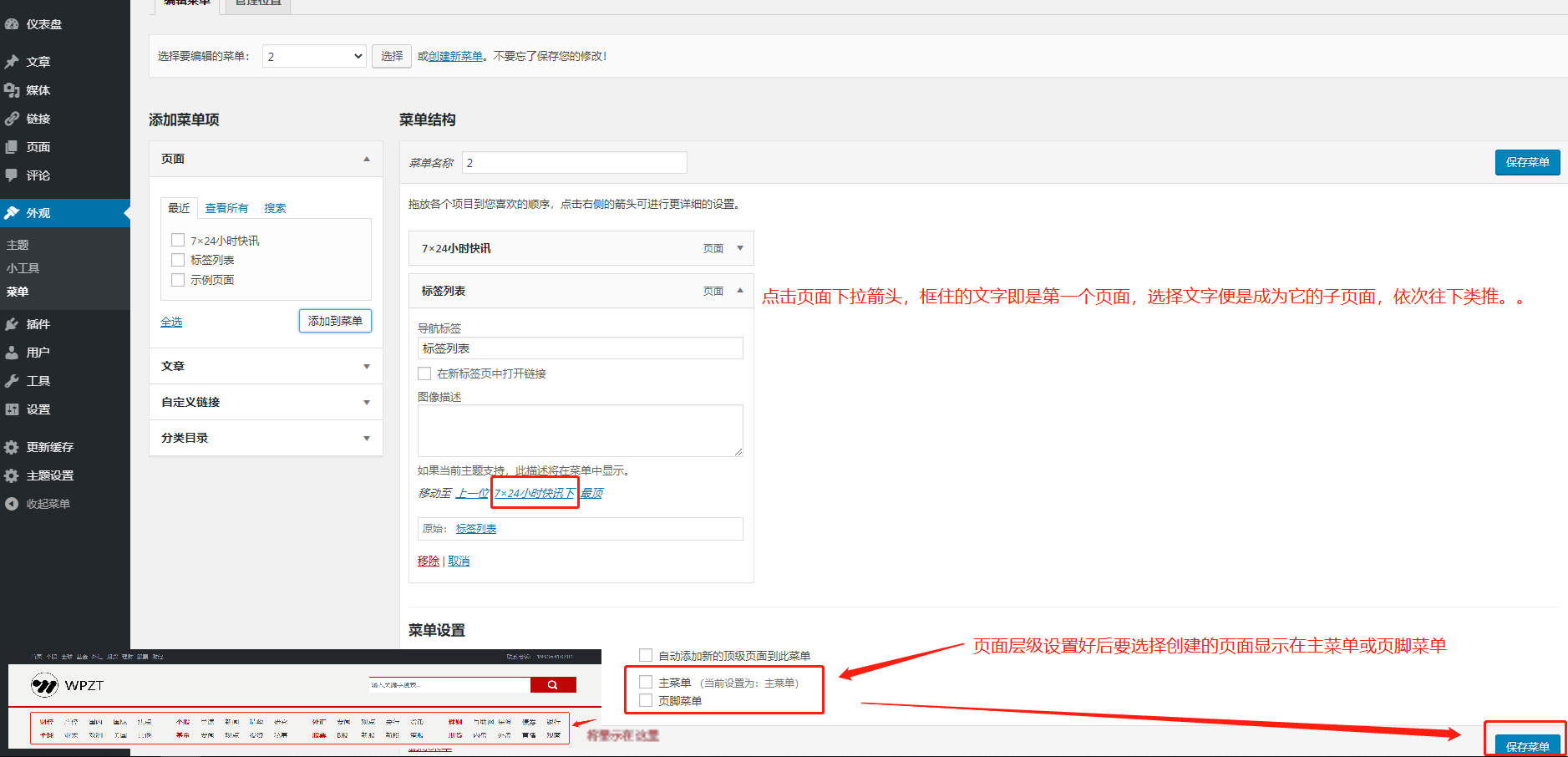The image size is (1568, 757).
Task: Check the 主菜单 location checkbox
Action: coord(646,682)
